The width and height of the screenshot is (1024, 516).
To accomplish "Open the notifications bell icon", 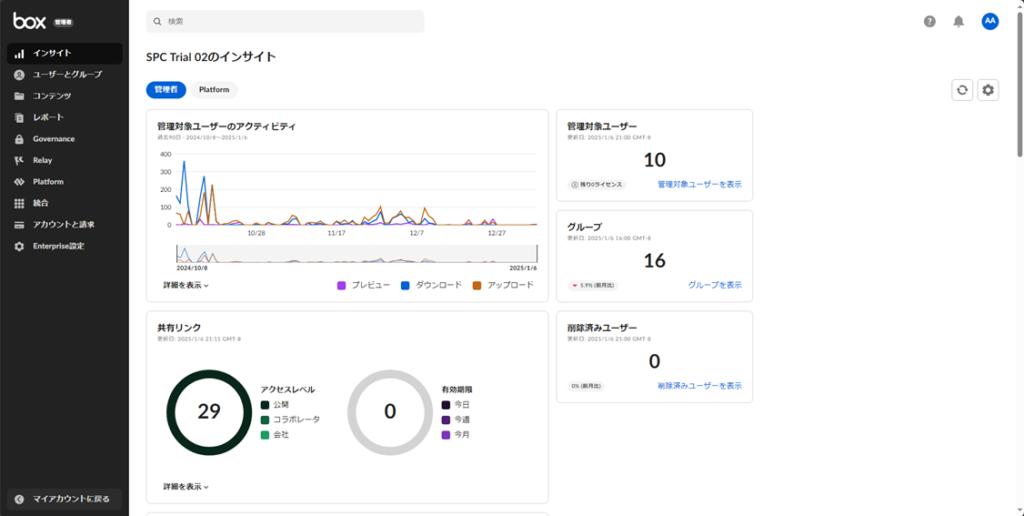I will [x=959, y=21].
